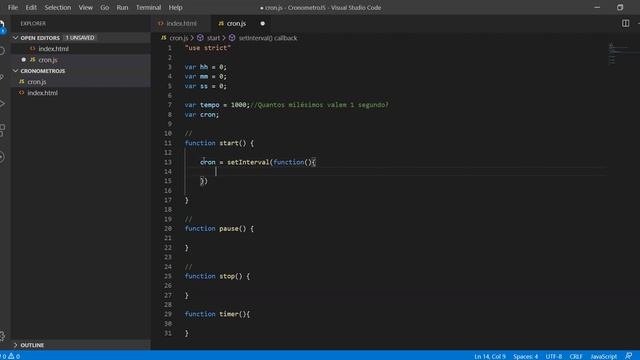Open the Run and Debug activity icon

[2, 104]
